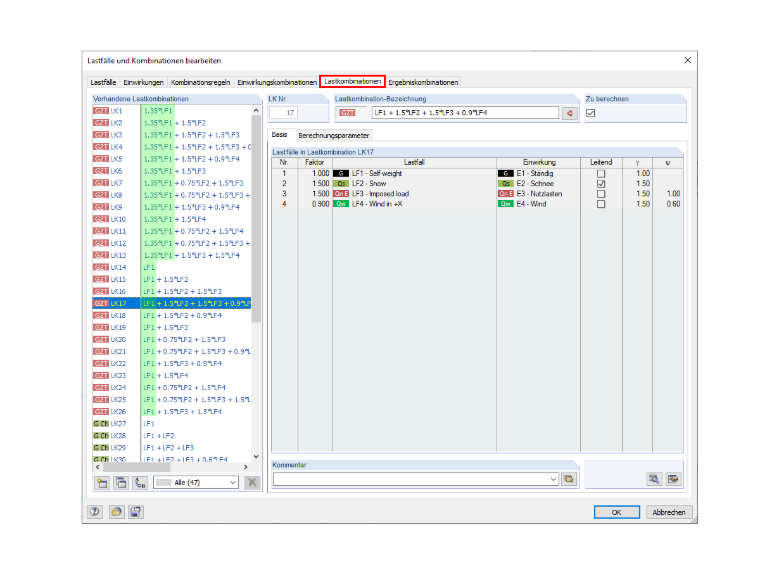Select load combination LK14 row
This screenshot has height=570, width=760.
click(x=172, y=267)
